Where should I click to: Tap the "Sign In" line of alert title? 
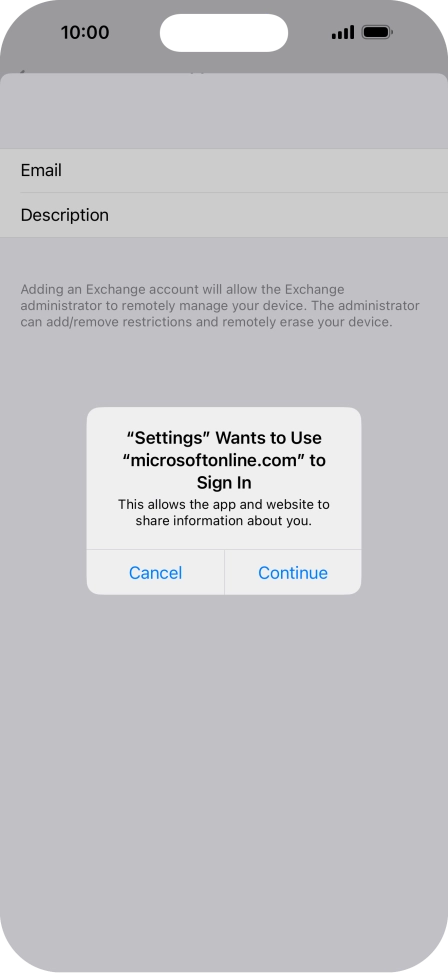click(224, 483)
